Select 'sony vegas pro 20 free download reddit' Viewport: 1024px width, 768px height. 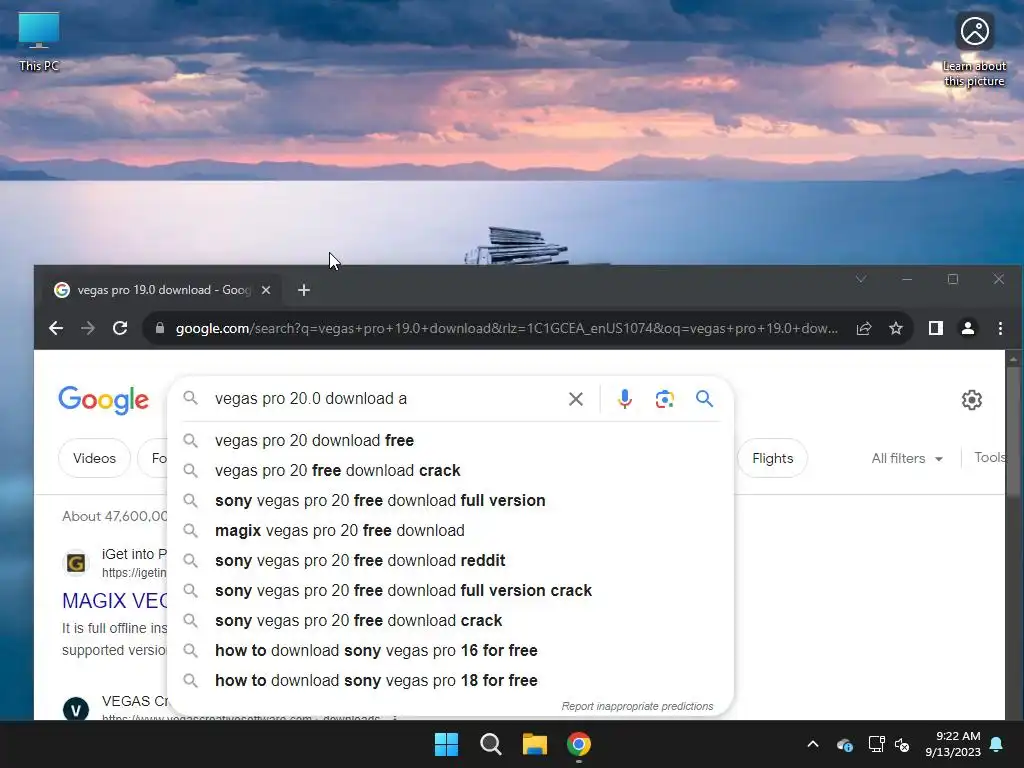coord(451,560)
